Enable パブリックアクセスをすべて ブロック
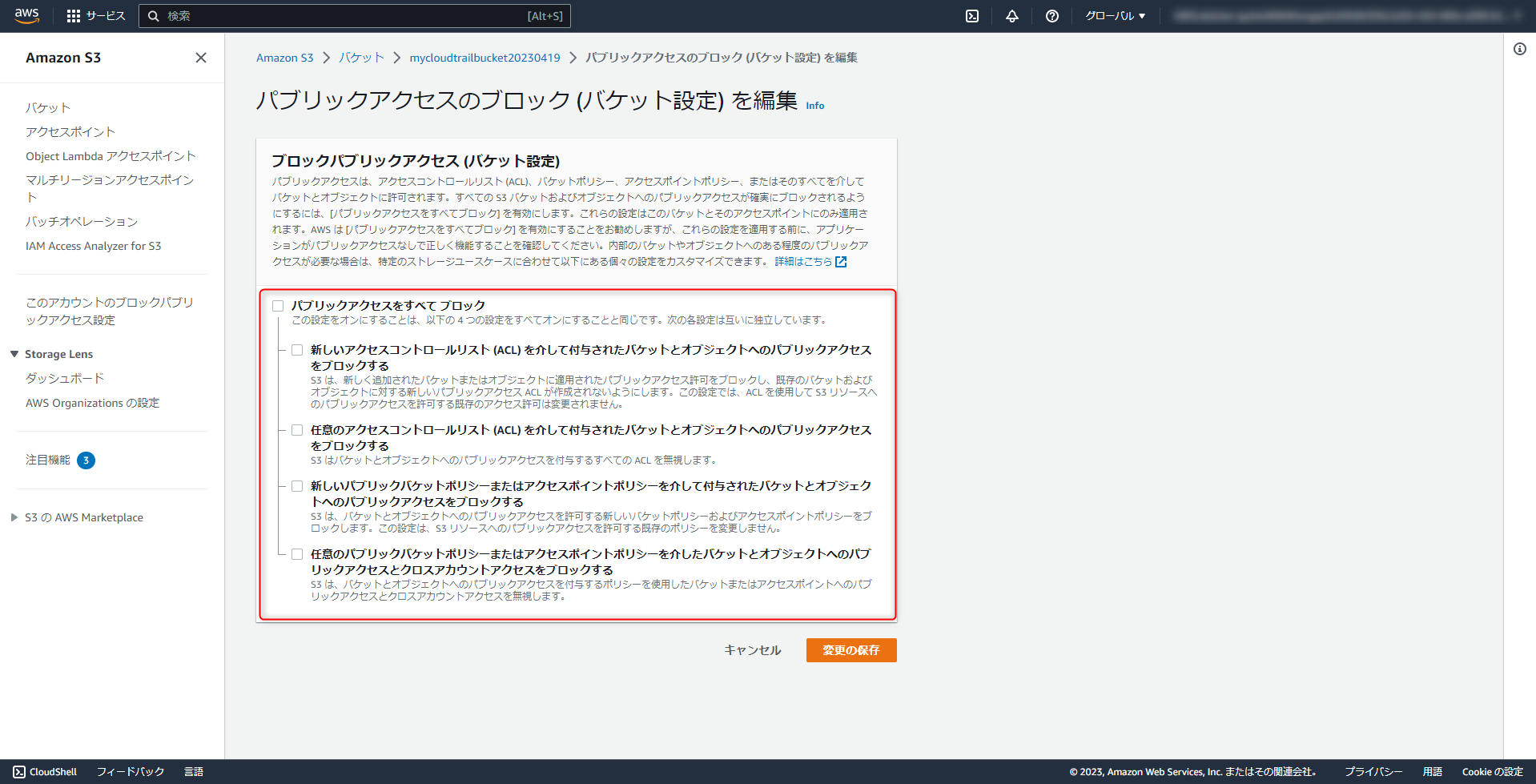The height and width of the screenshot is (784, 1536). [x=278, y=305]
